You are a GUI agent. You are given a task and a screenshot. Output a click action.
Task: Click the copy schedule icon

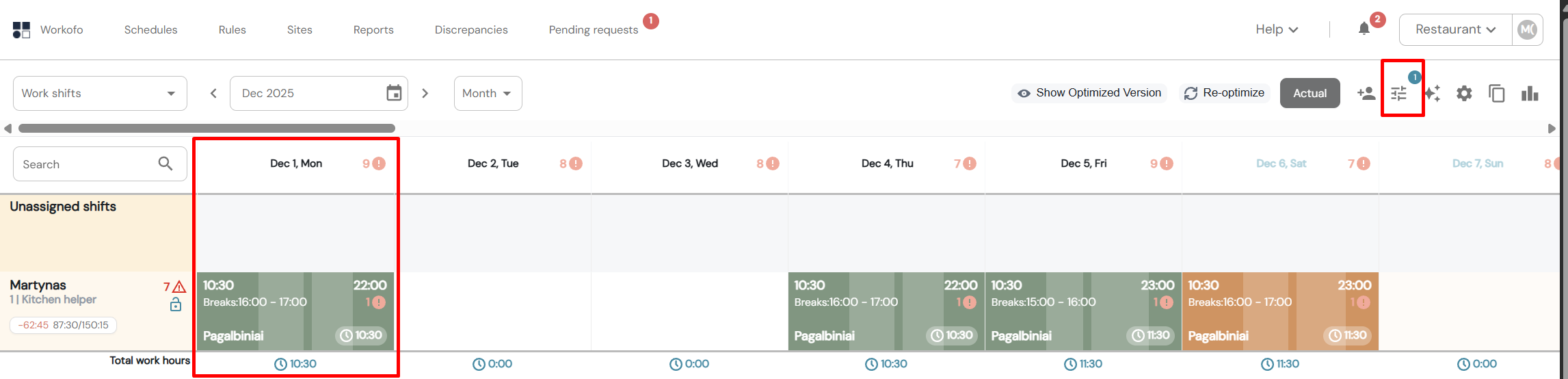pos(1497,93)
